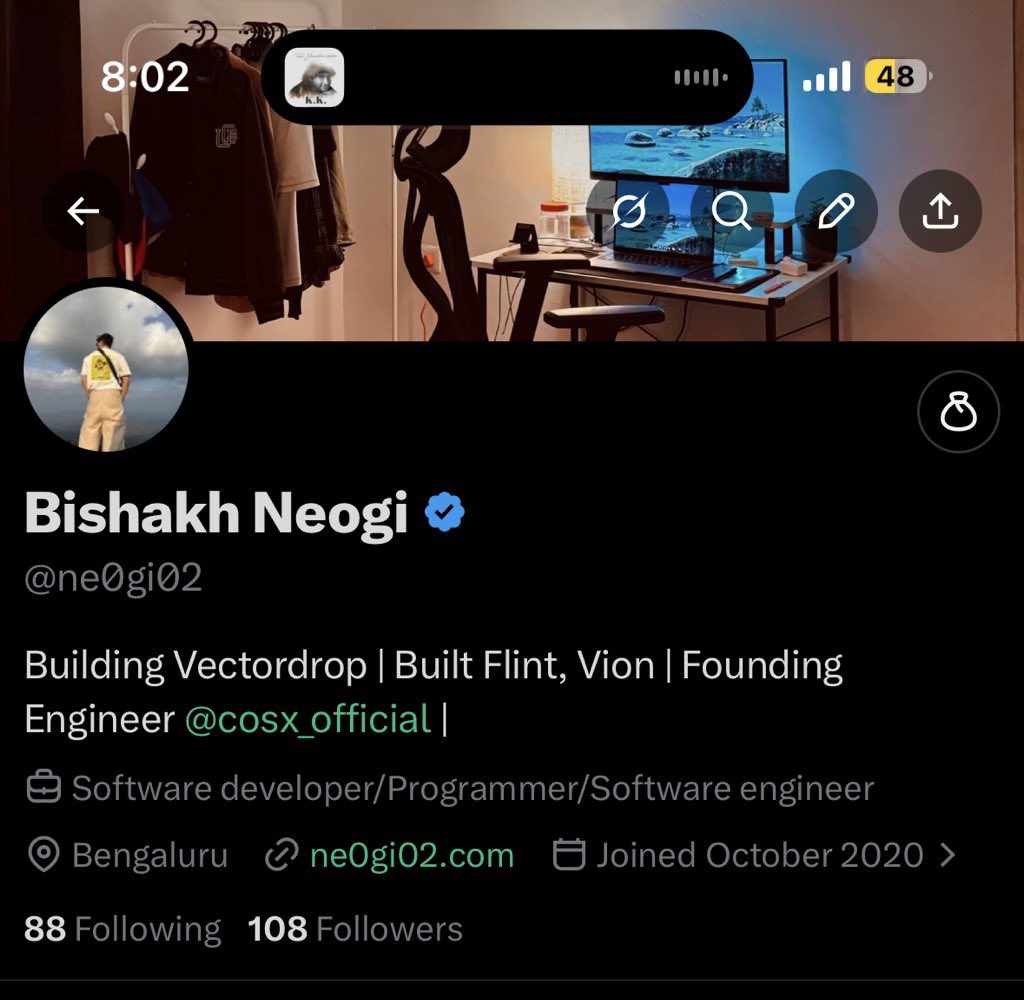1024x1000 pixels.
Task: Tap the location pin icon
Action: 44,854
